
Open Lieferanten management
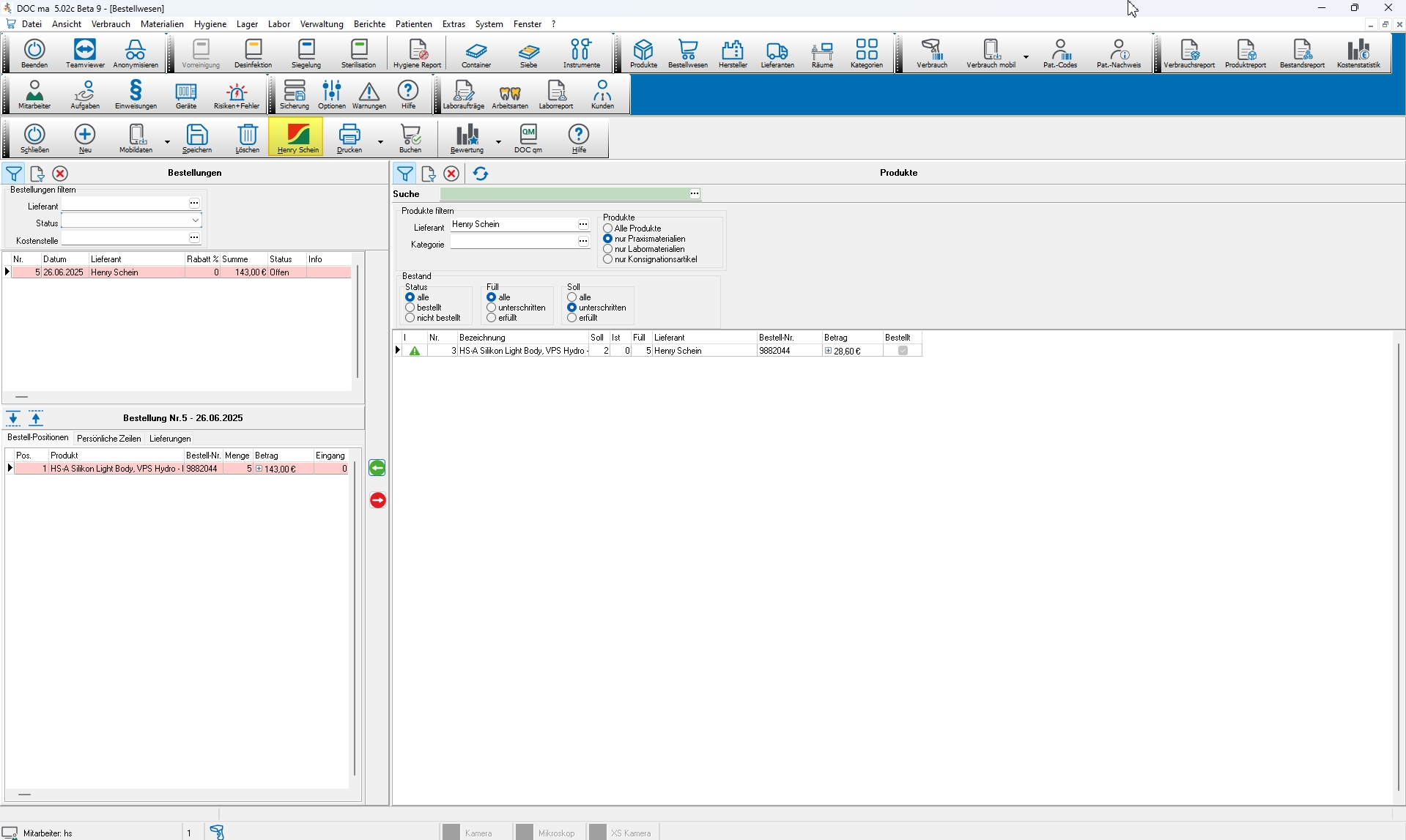pos(777,53)
